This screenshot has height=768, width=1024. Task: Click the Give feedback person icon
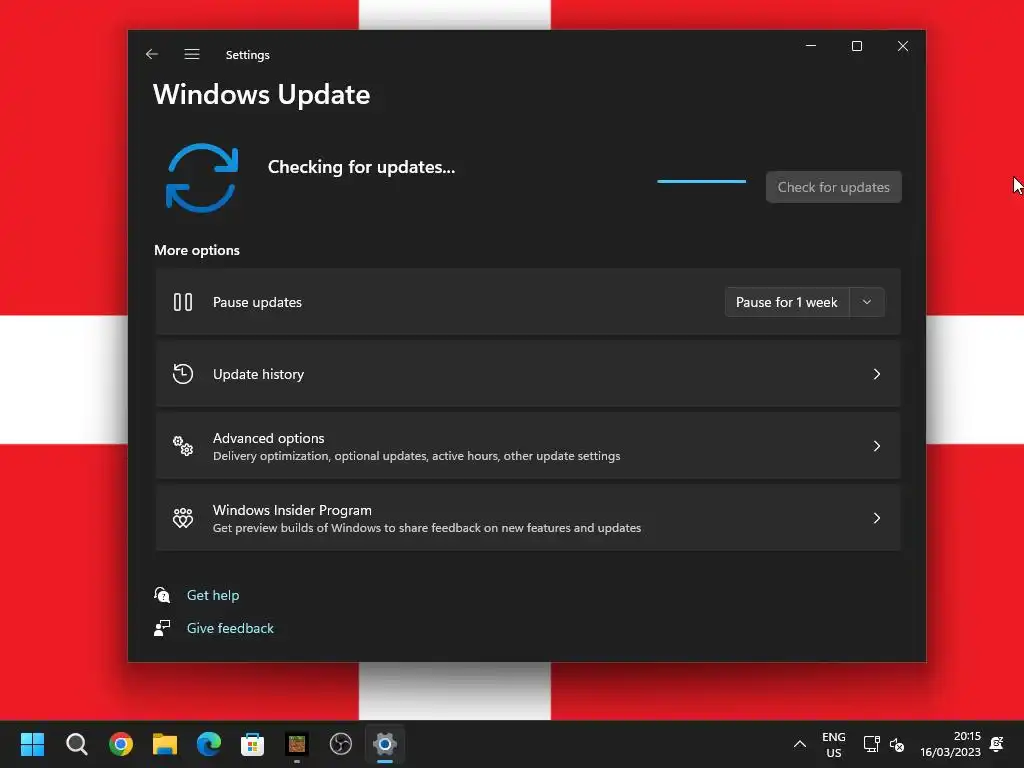pos(162,628)
